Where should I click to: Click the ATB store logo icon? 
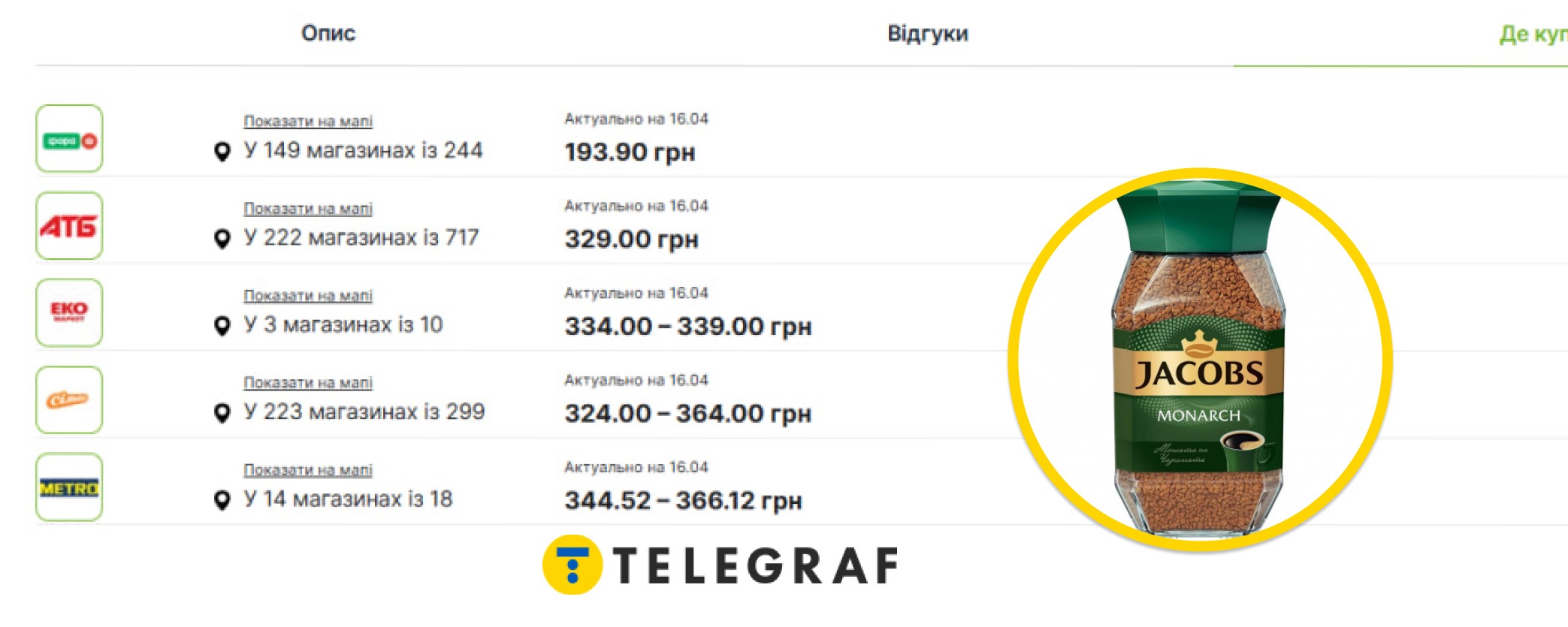[69, 226]
